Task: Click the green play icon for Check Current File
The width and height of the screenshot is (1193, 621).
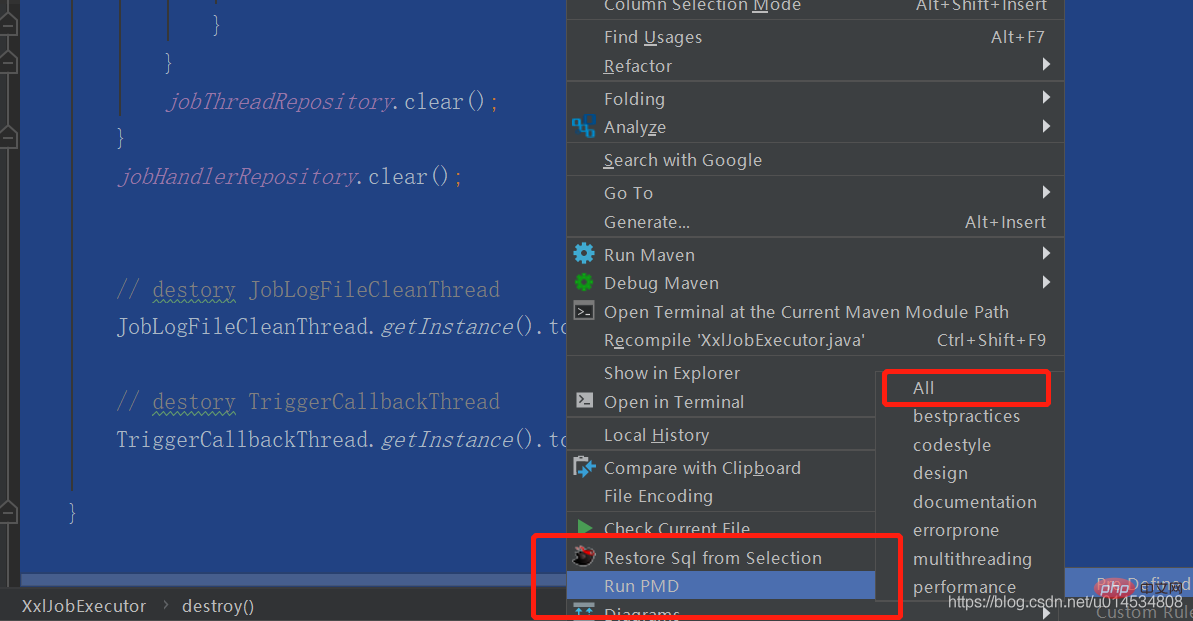Action: pyautogui.click(x=584, y=526)
